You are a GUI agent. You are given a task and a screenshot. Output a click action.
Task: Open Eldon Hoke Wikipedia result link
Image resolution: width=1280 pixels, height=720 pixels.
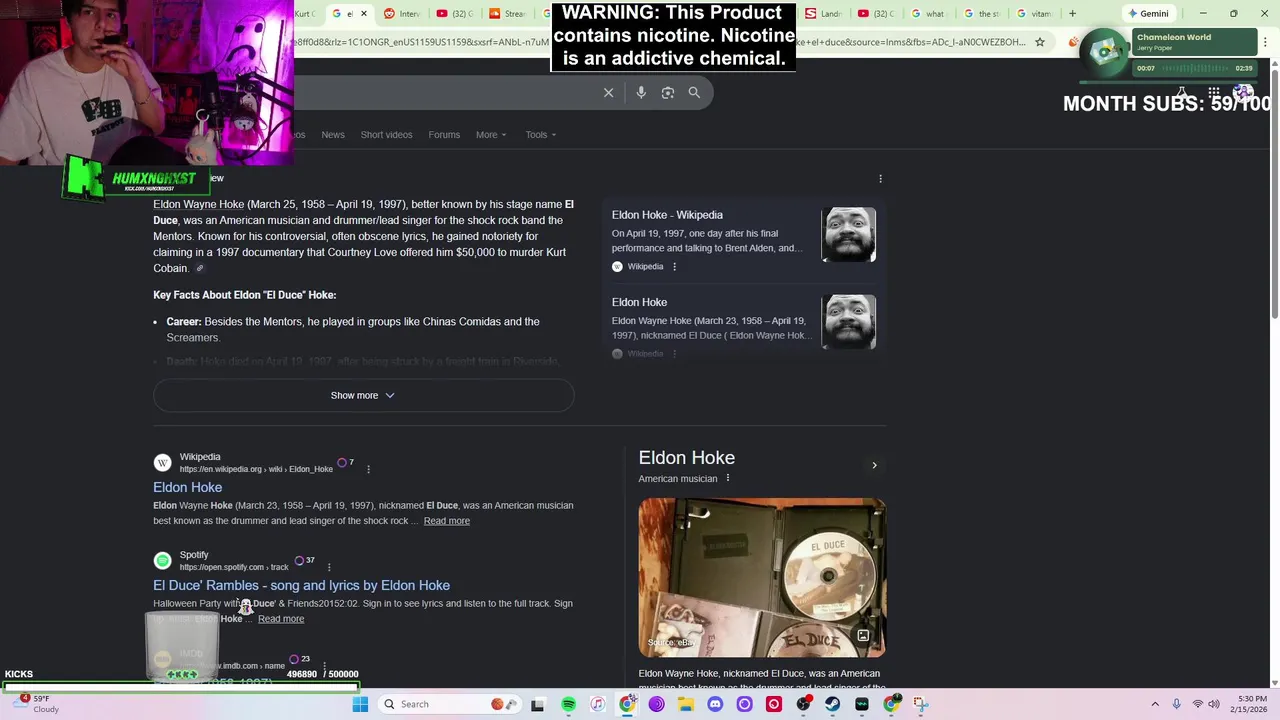(187, 487)
